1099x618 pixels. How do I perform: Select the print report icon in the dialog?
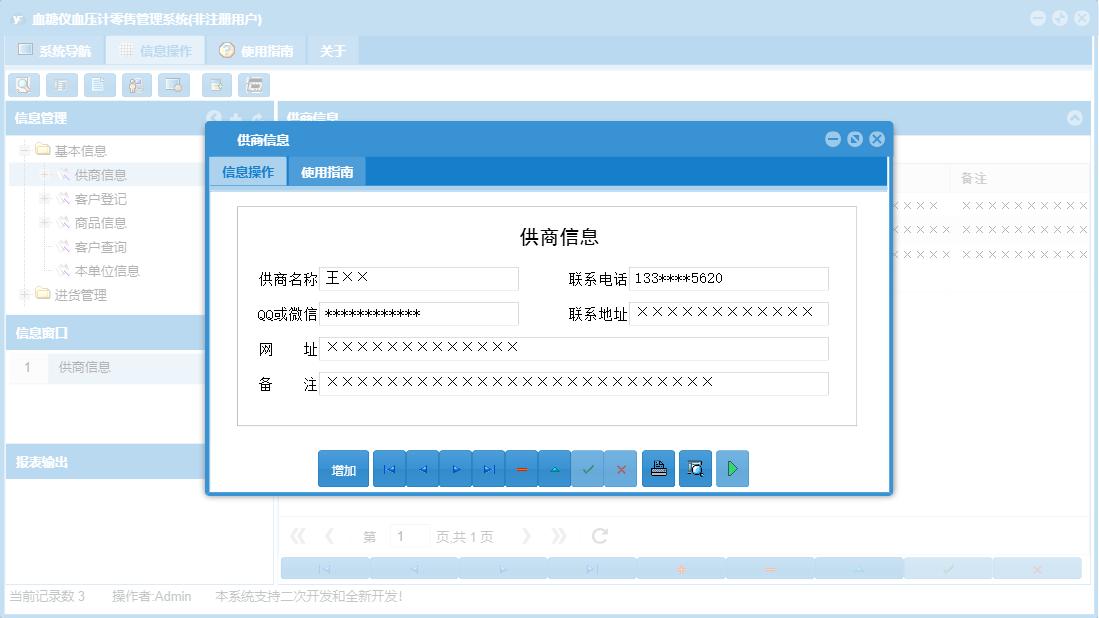pyautogui.click(x=658, y=468)
